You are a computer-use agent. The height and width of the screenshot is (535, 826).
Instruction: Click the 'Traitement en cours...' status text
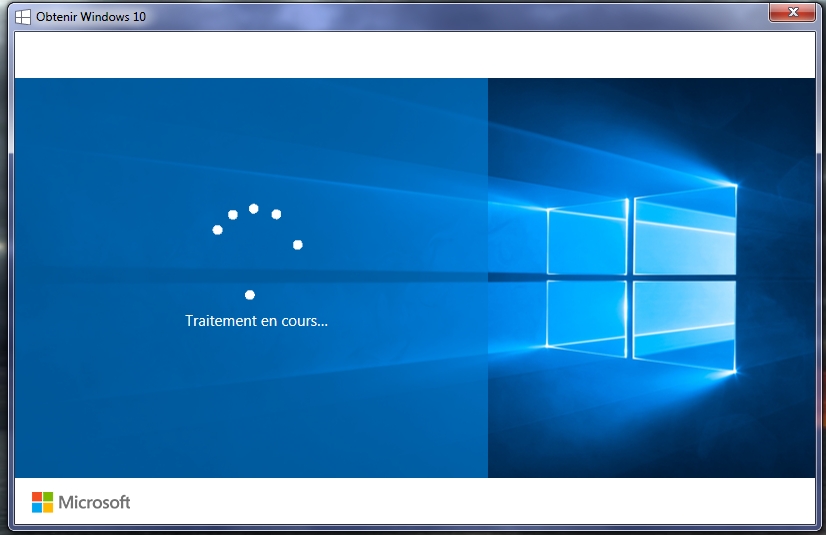click(256, 321)
